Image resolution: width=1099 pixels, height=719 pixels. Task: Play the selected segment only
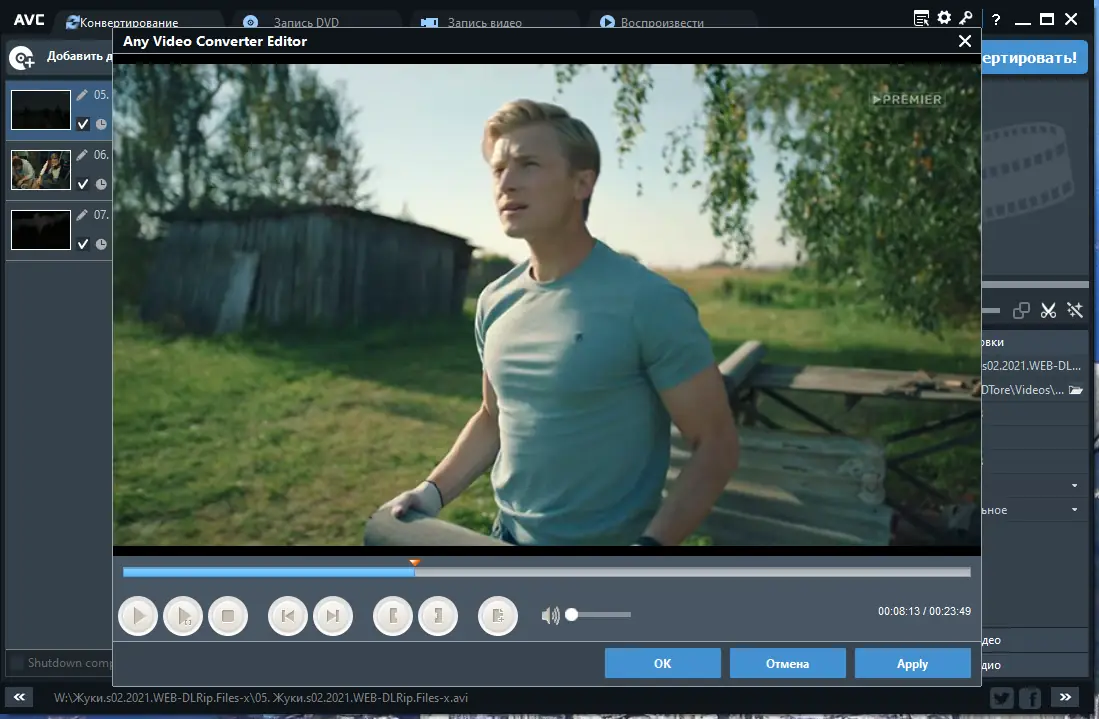click(x=183, y=616)
